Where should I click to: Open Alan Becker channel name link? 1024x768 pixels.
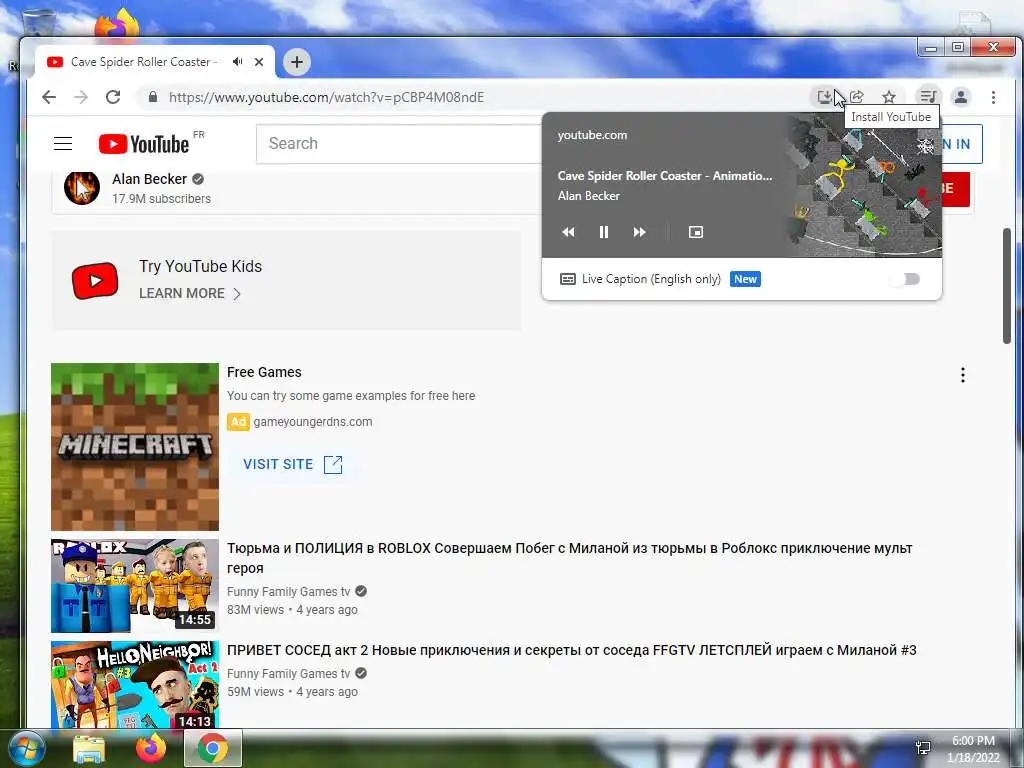coord(149,179)
